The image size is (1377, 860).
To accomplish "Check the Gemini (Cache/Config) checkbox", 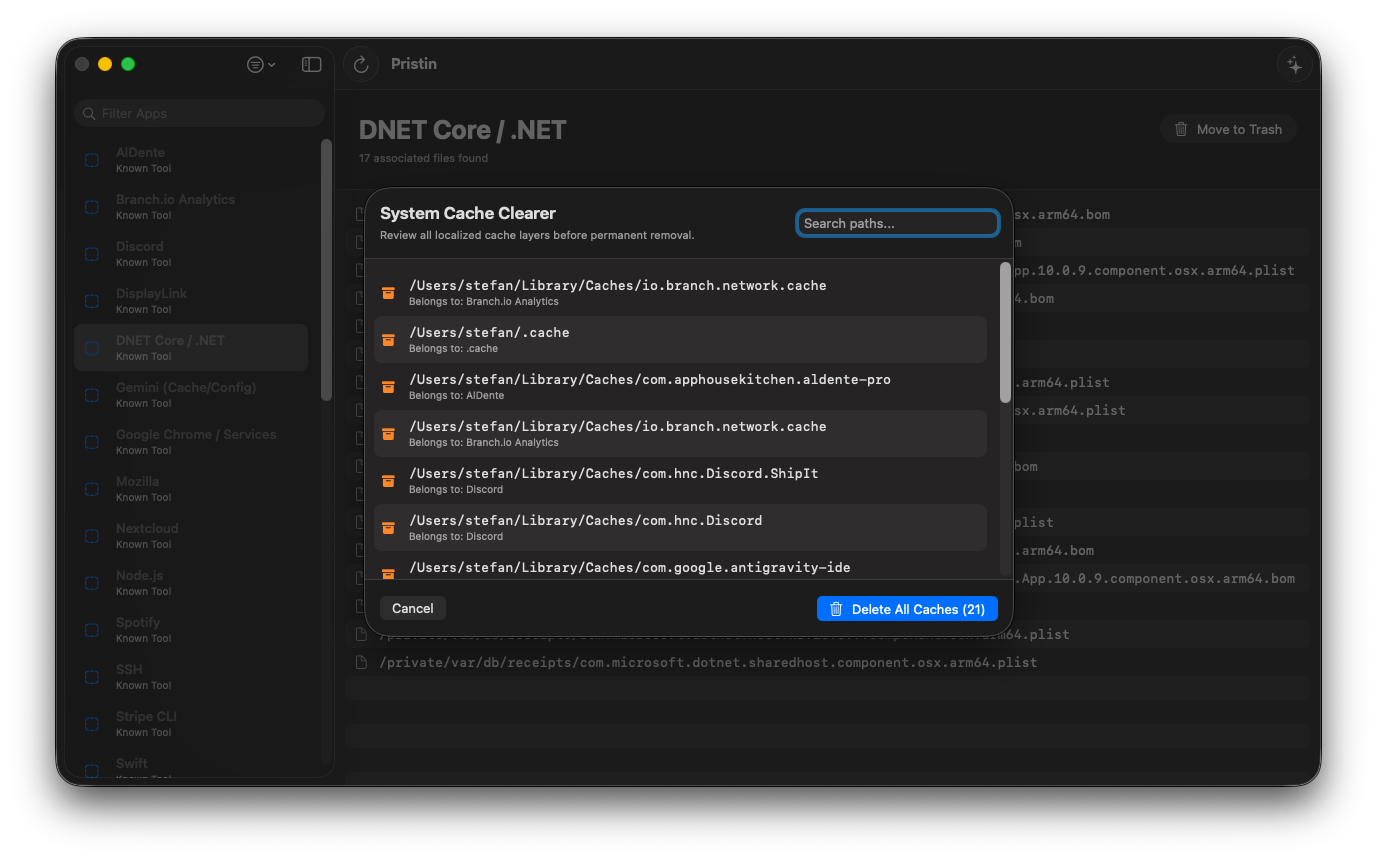I will click(x=92, y=395).
